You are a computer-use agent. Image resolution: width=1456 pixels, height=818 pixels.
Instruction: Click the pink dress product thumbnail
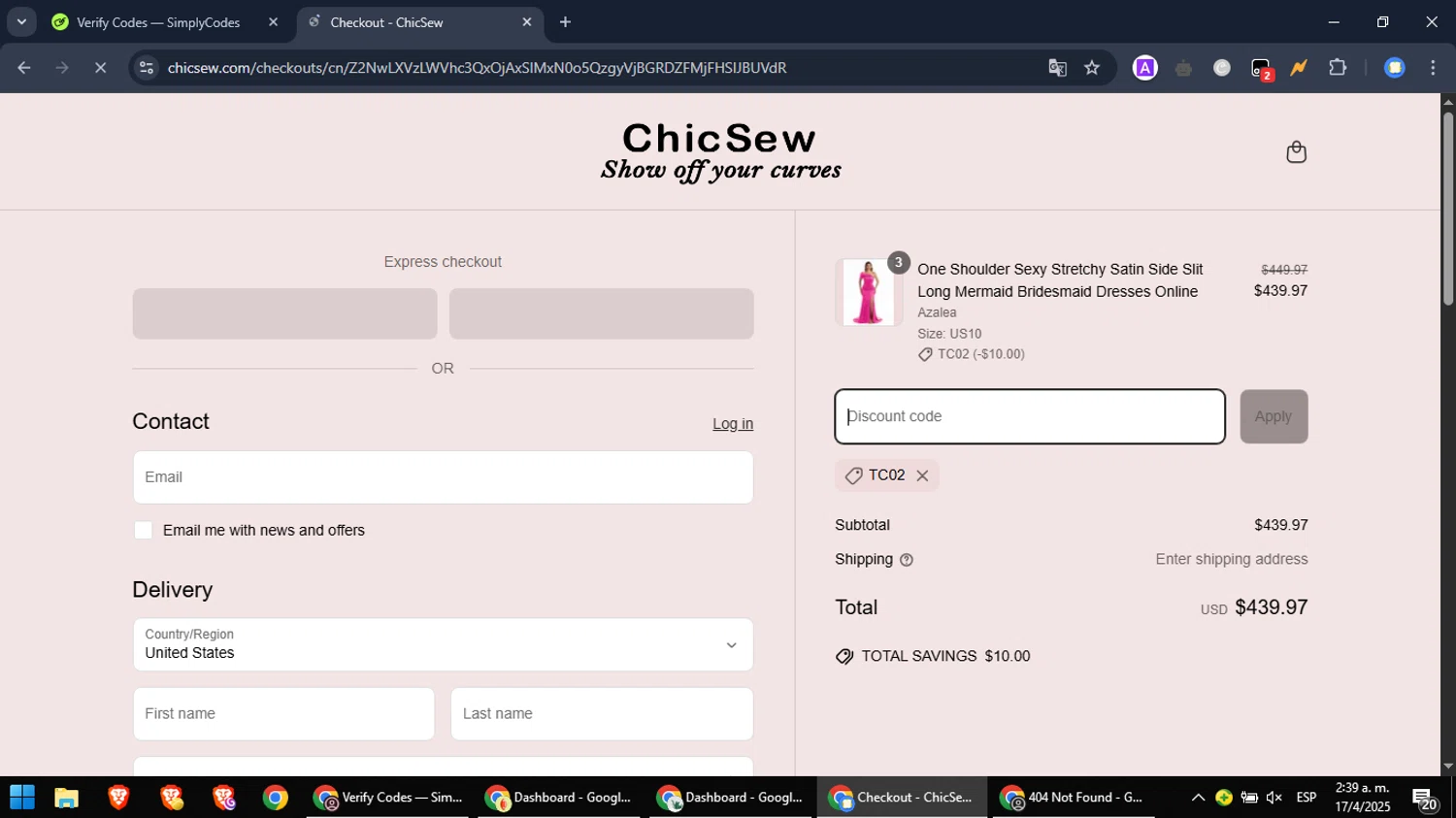click(x=868, y=292)
